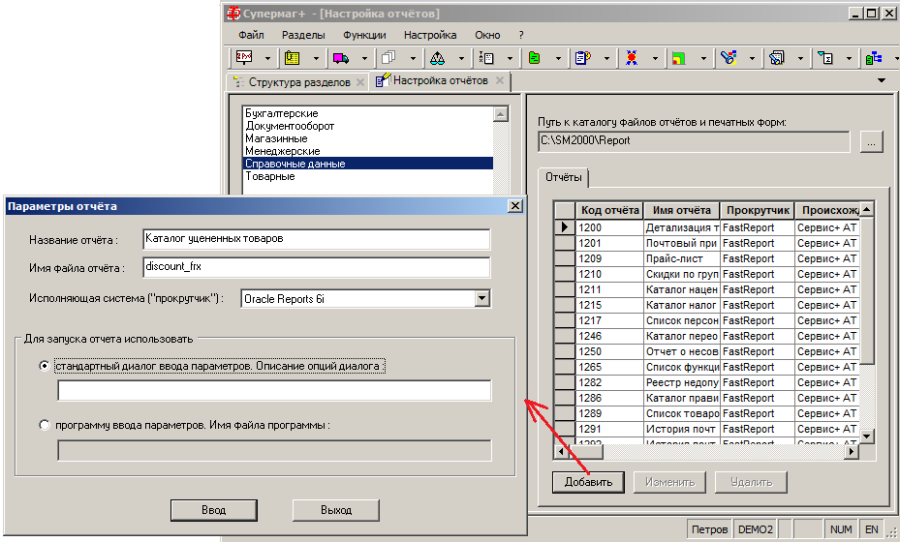Open dropdown next to red star icon
The width and height of the screenshot is (900, 542).
click(x=655, y=58)
